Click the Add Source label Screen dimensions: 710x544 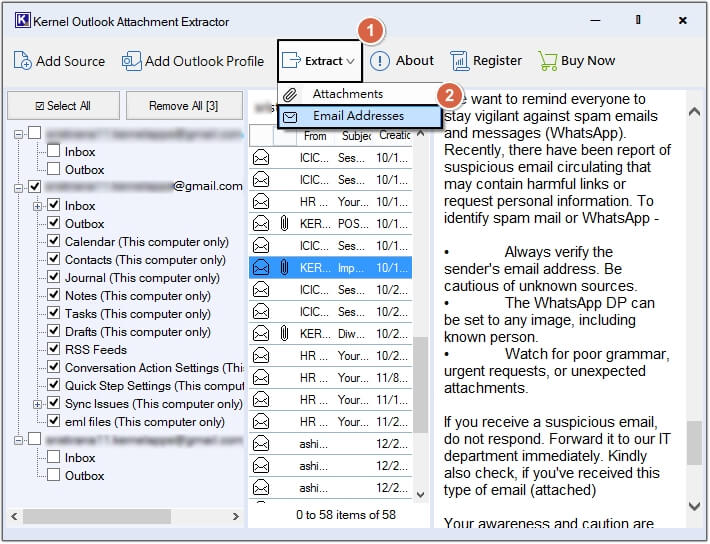71,61
